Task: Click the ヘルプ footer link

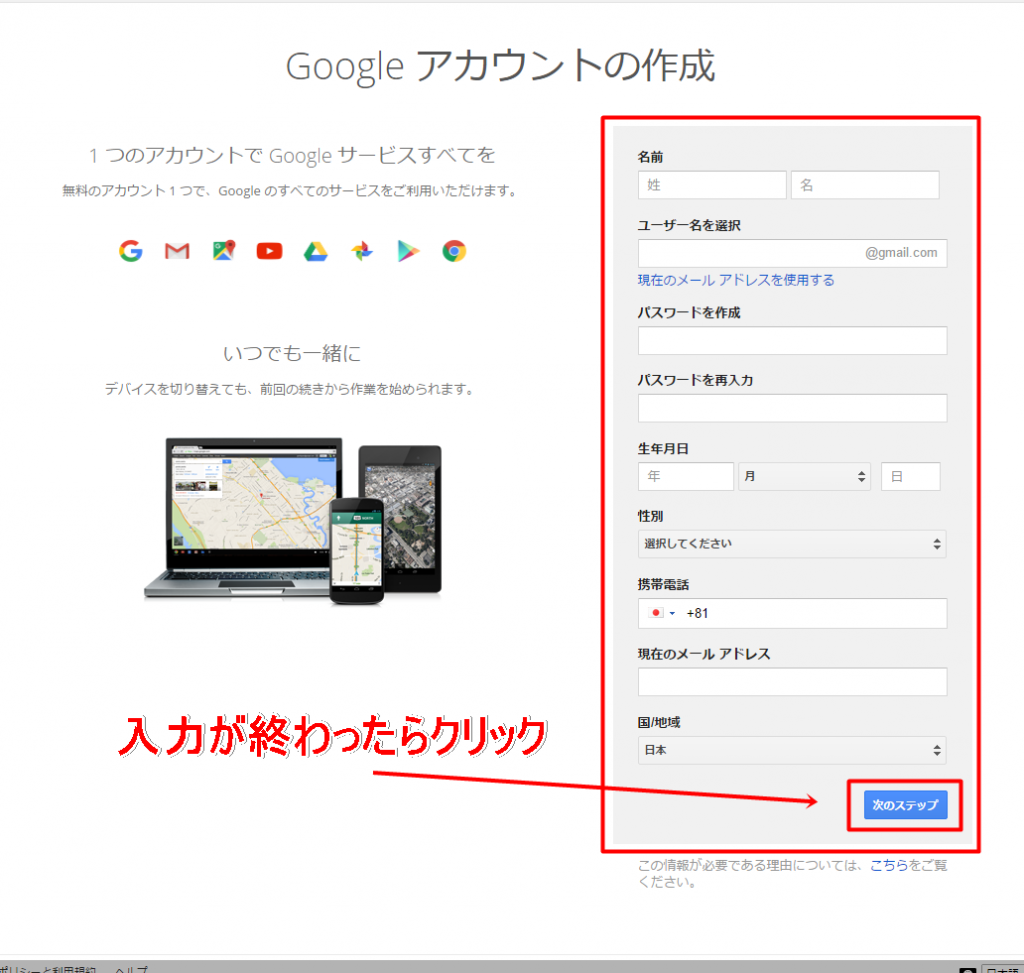Action: [131, 969]
